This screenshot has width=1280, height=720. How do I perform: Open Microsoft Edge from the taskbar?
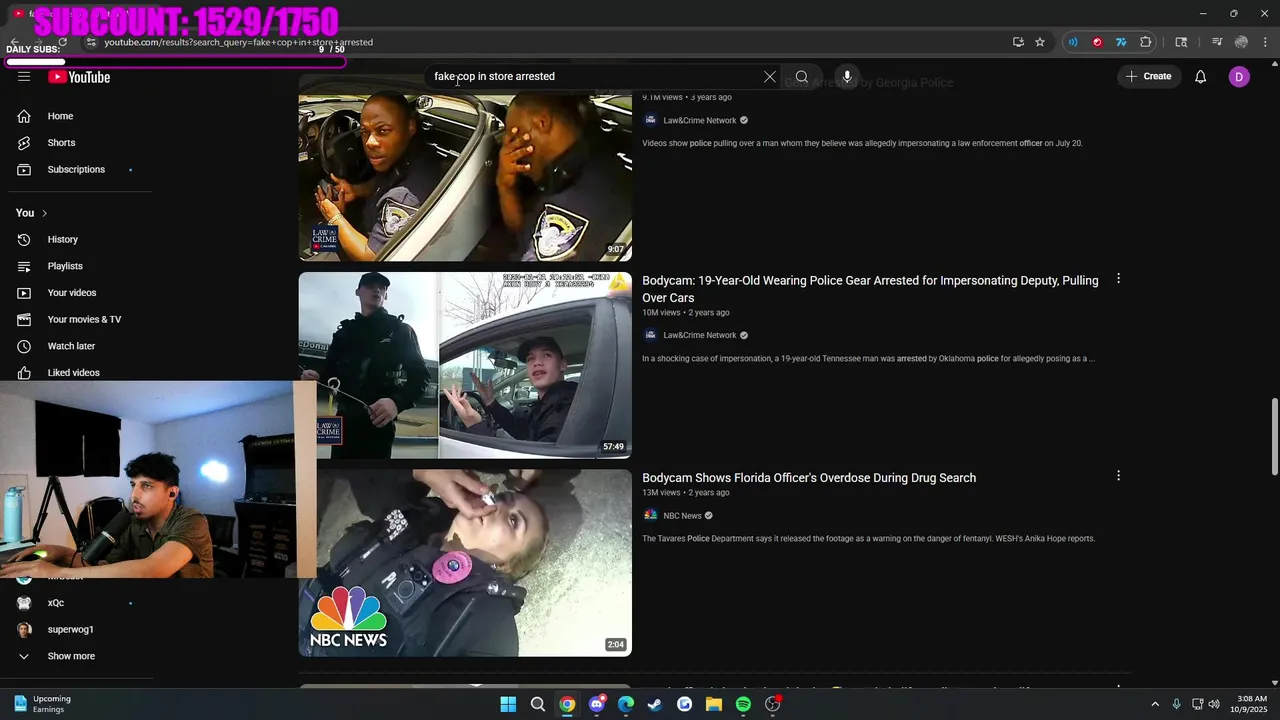click(626, 704)
